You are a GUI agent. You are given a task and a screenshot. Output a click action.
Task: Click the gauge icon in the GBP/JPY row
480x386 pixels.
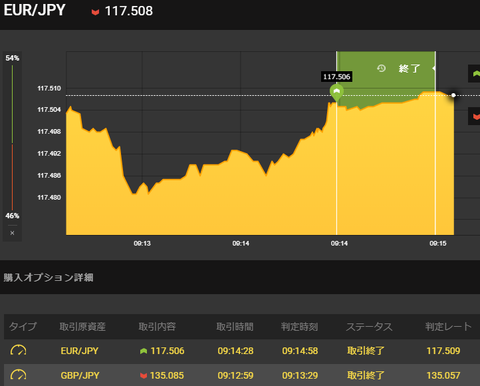(x=18, y=375)
